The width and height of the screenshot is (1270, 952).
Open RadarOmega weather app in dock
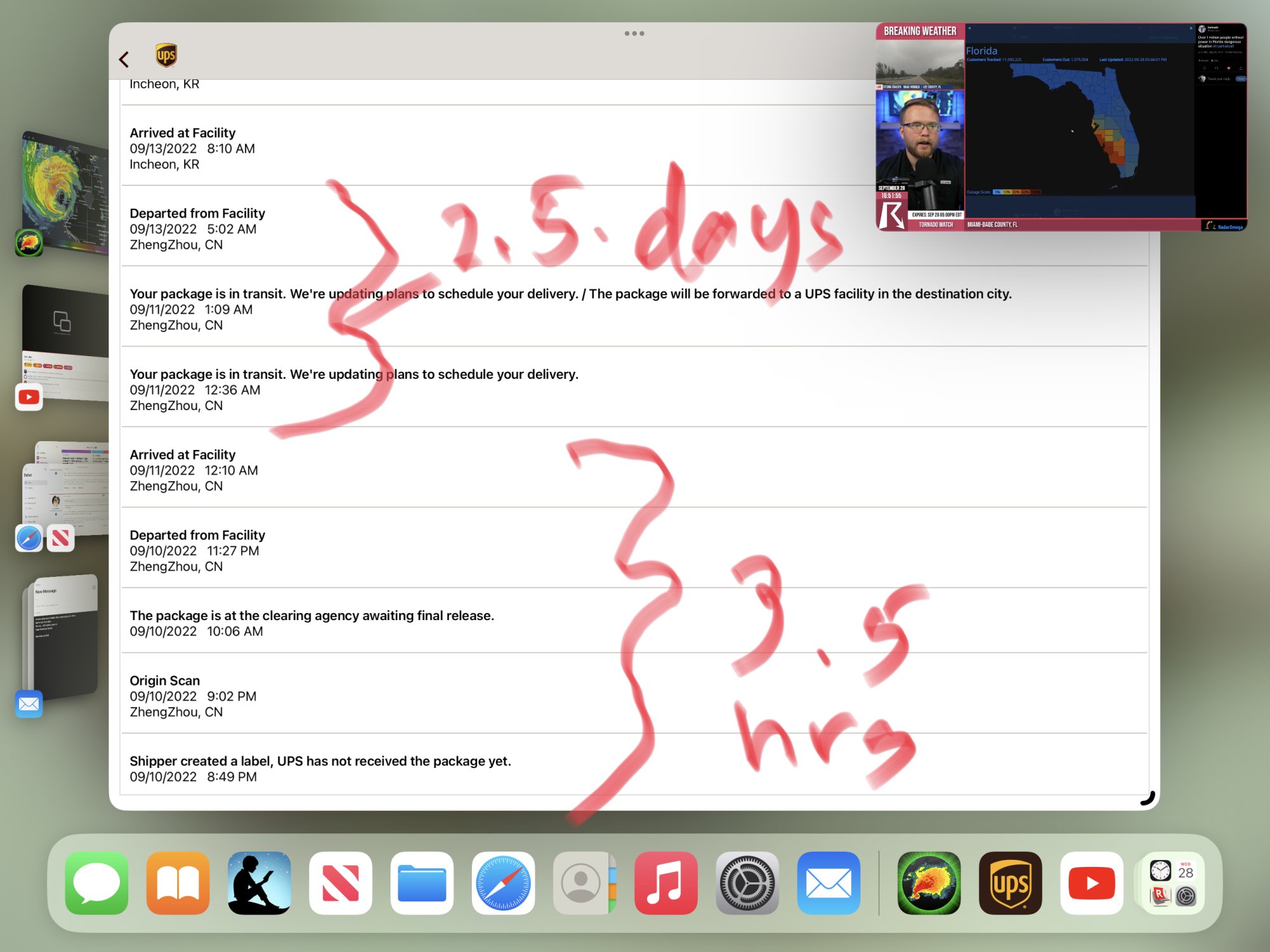pyautogui.click(x=928, y=883)
